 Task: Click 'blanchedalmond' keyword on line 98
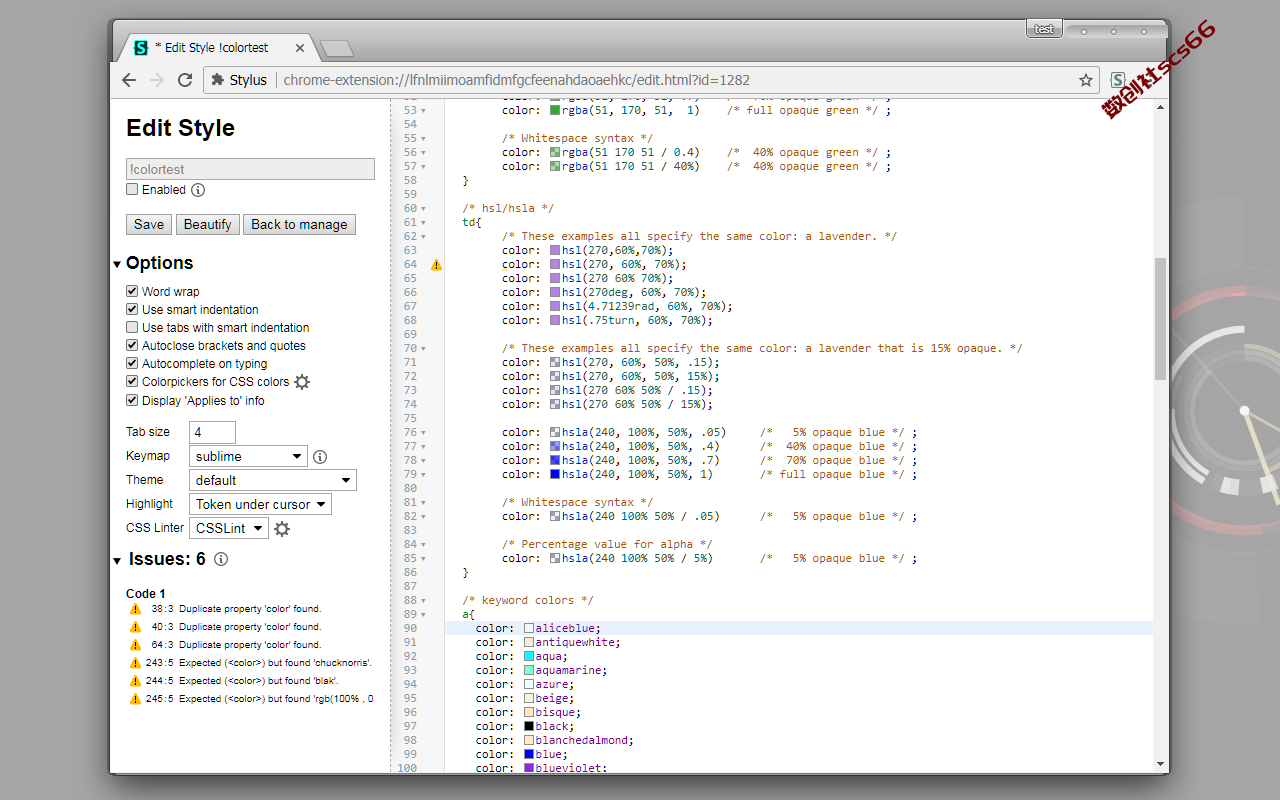click(x=581, y=740)
